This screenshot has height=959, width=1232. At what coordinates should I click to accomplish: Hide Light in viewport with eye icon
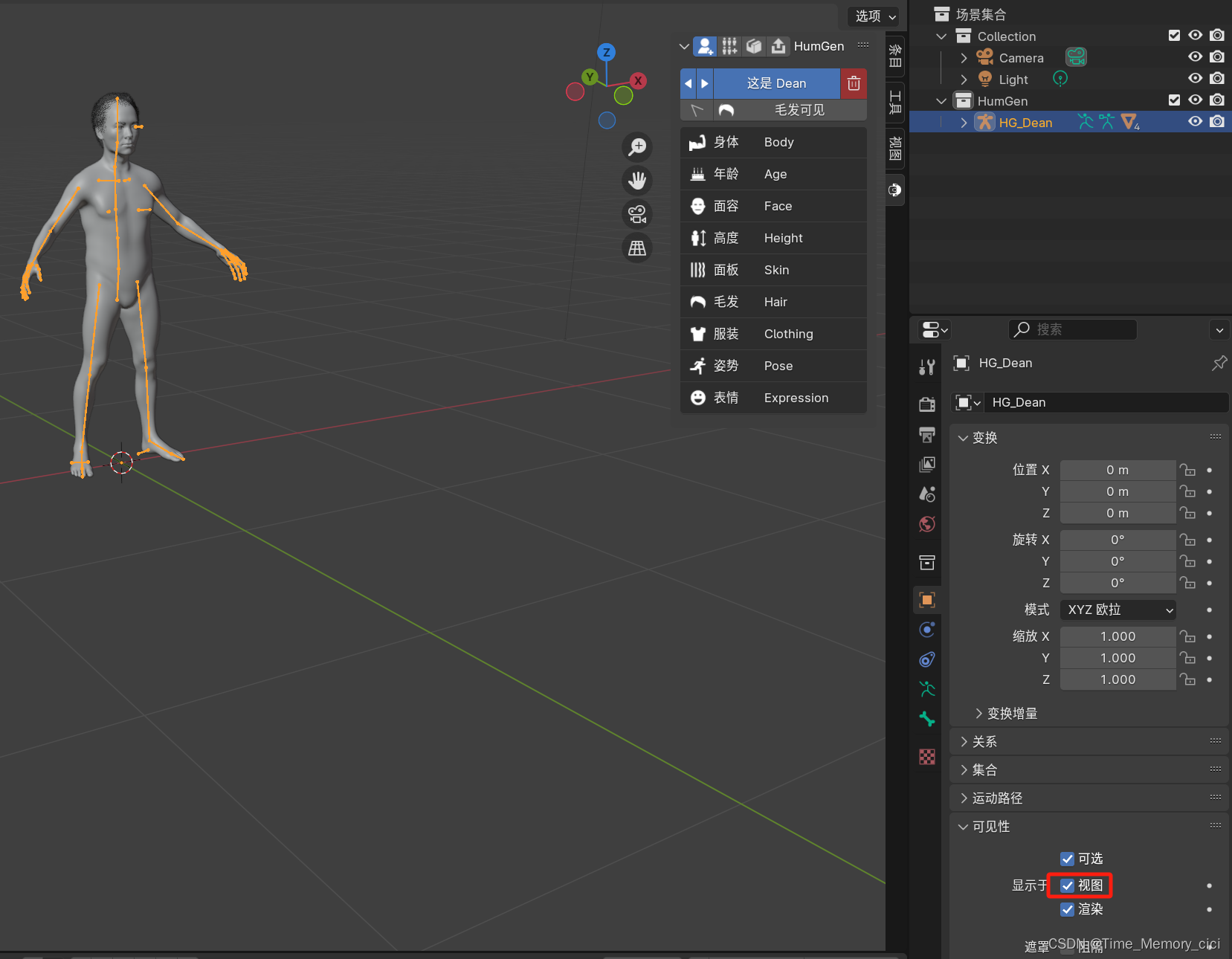pyautogui.click(x=1196, y=79)
